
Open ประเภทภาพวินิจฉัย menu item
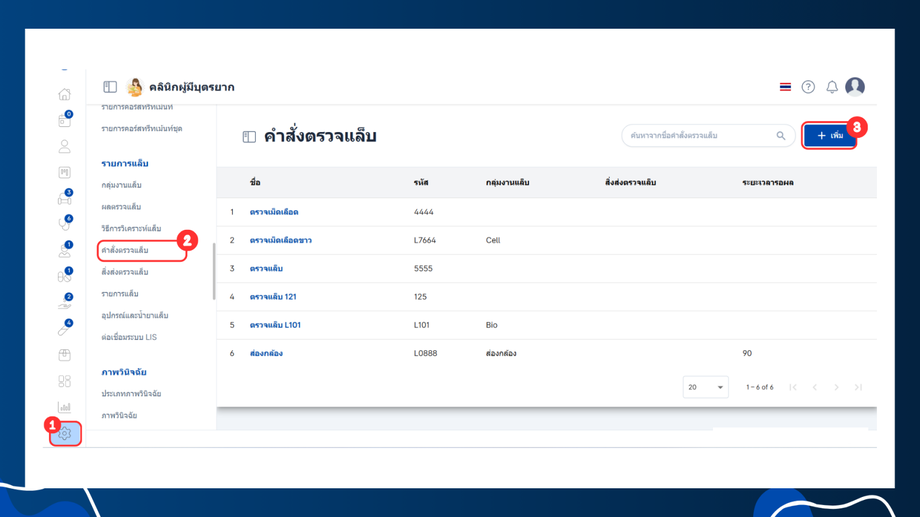click(131, 394)
